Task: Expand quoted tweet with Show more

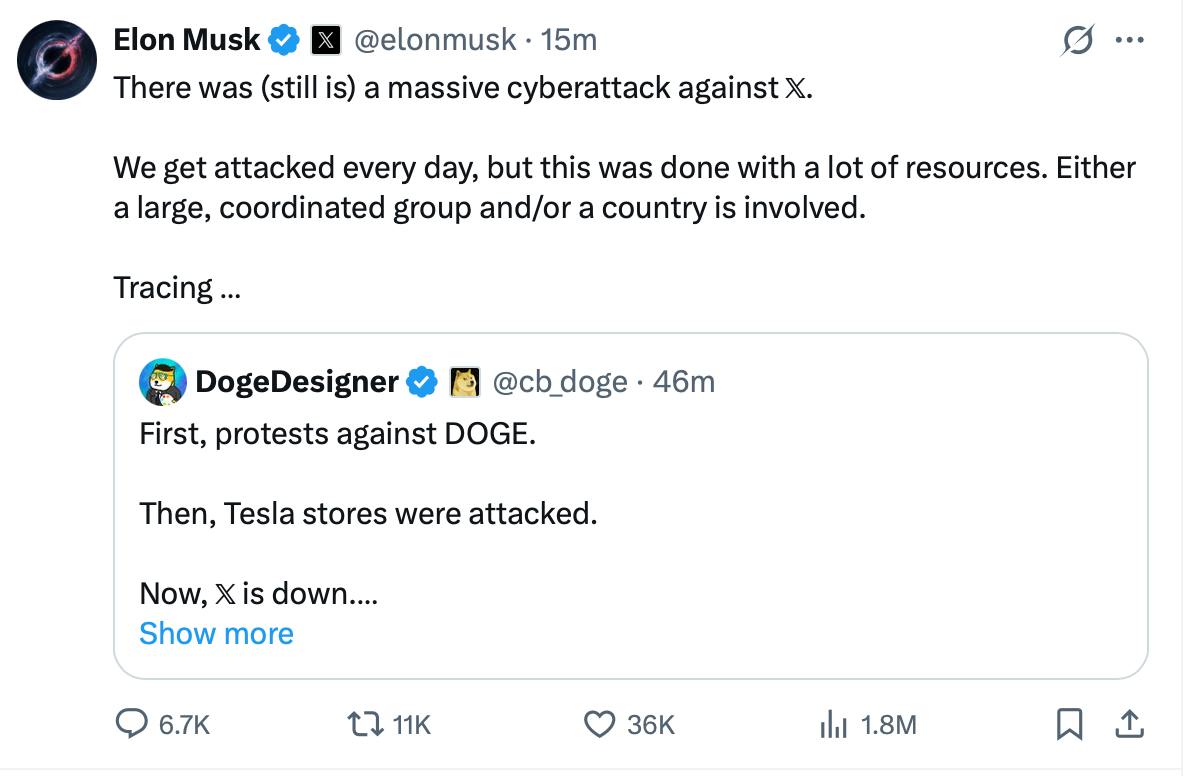Action: (216, 634)
